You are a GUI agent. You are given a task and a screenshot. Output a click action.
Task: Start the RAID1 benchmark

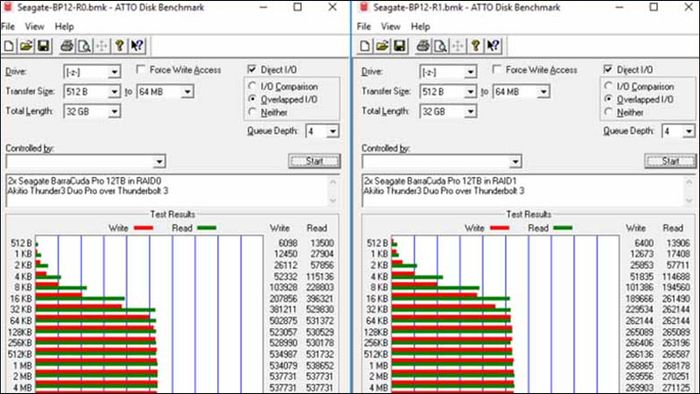(670, 161)
